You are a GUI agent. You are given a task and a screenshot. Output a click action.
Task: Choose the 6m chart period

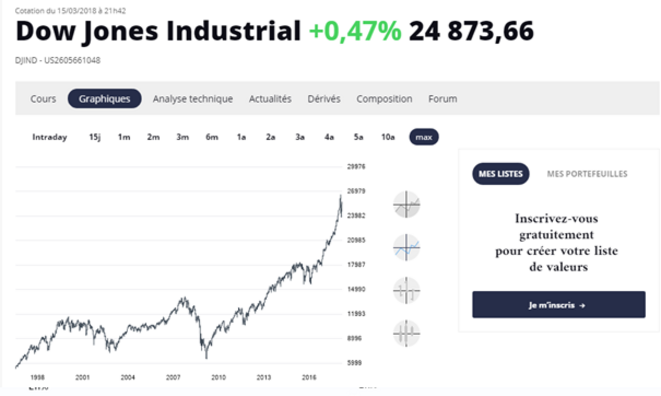point(212,137)
